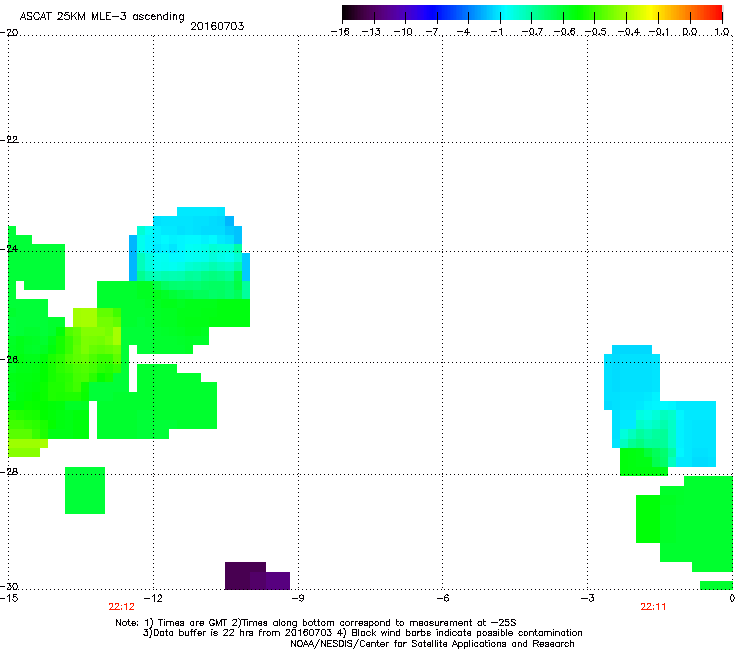Click the longitude label -6
The height and width of the screenshot is (650, 740).
442,598
